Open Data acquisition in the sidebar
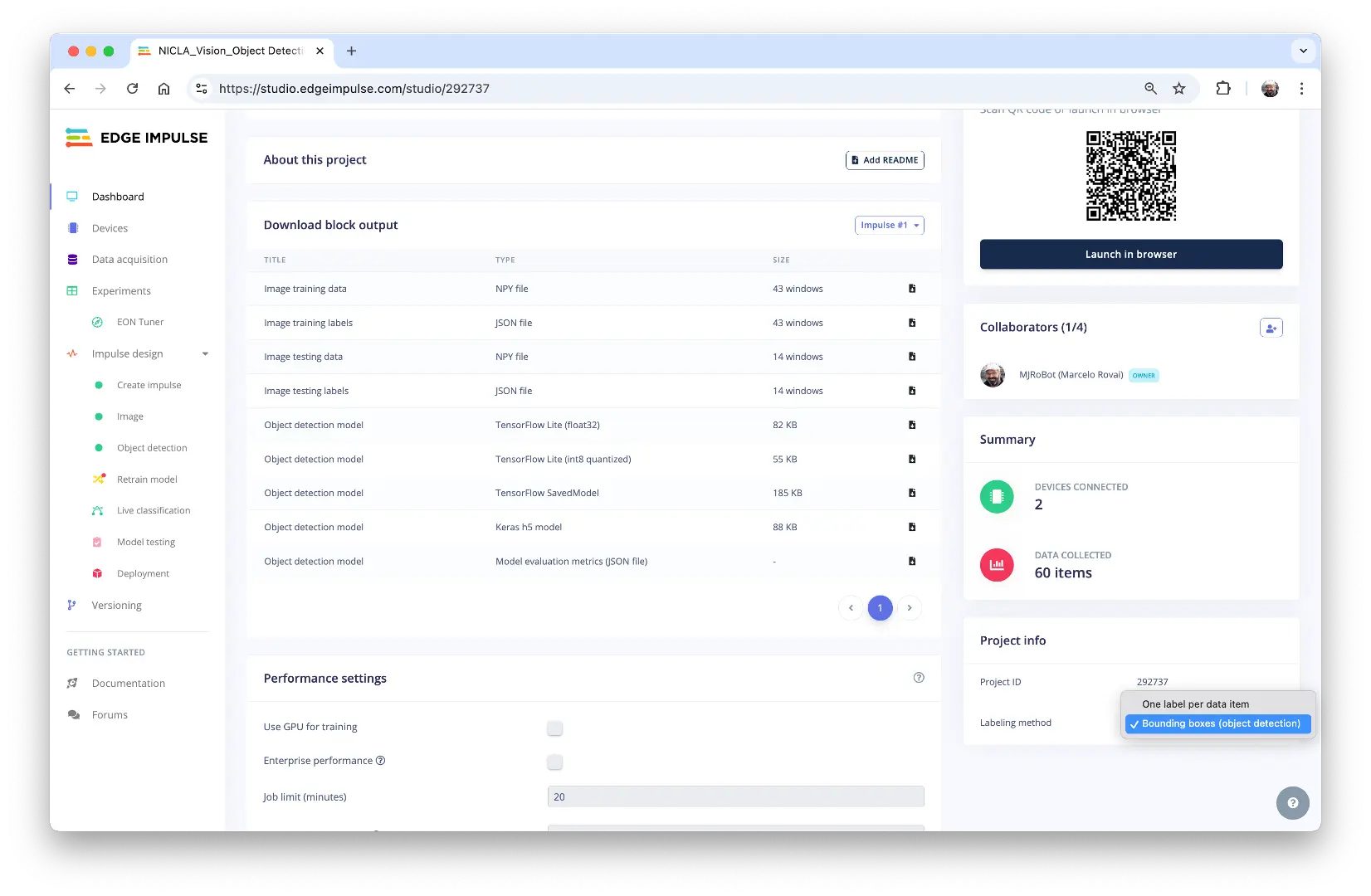 [129, 260]
